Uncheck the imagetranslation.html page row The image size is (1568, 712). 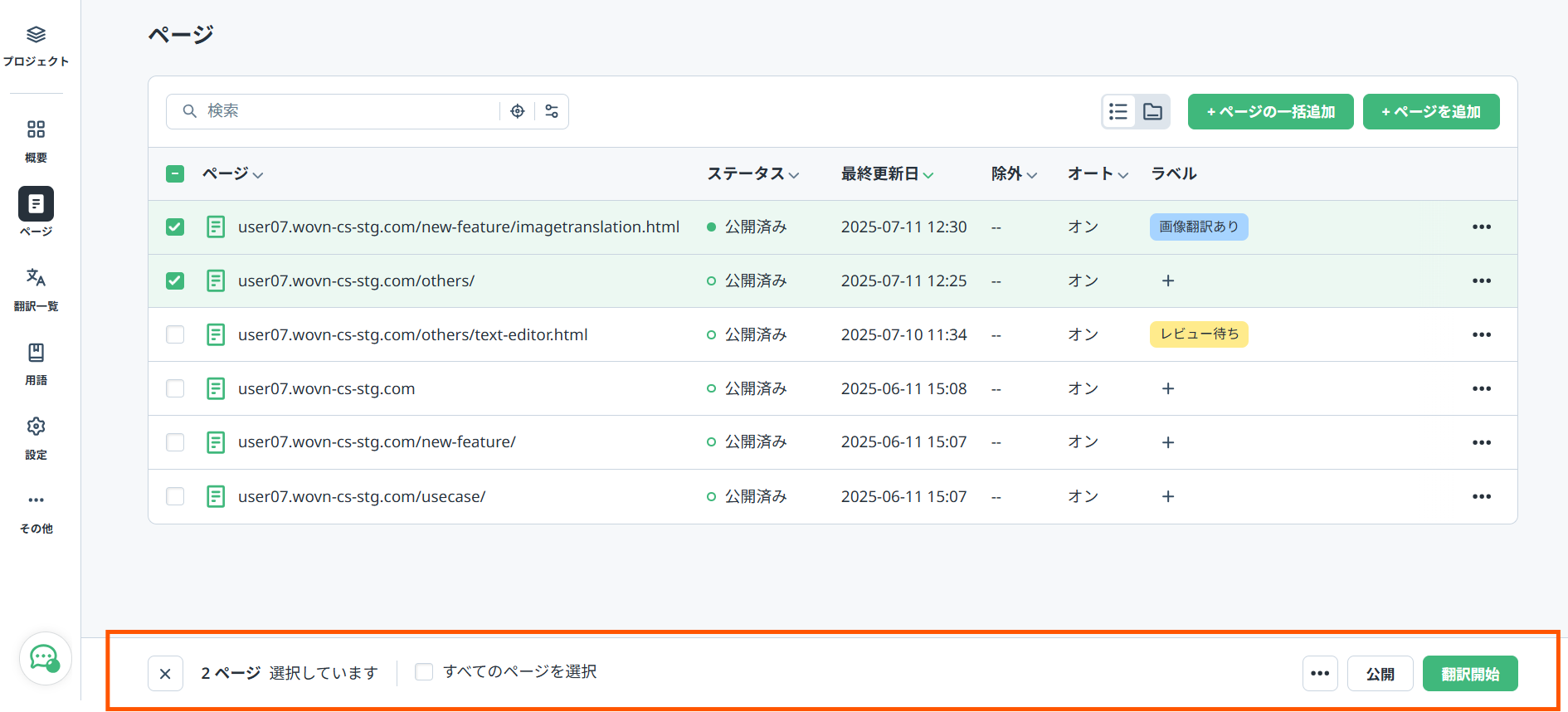click(175, 227)
